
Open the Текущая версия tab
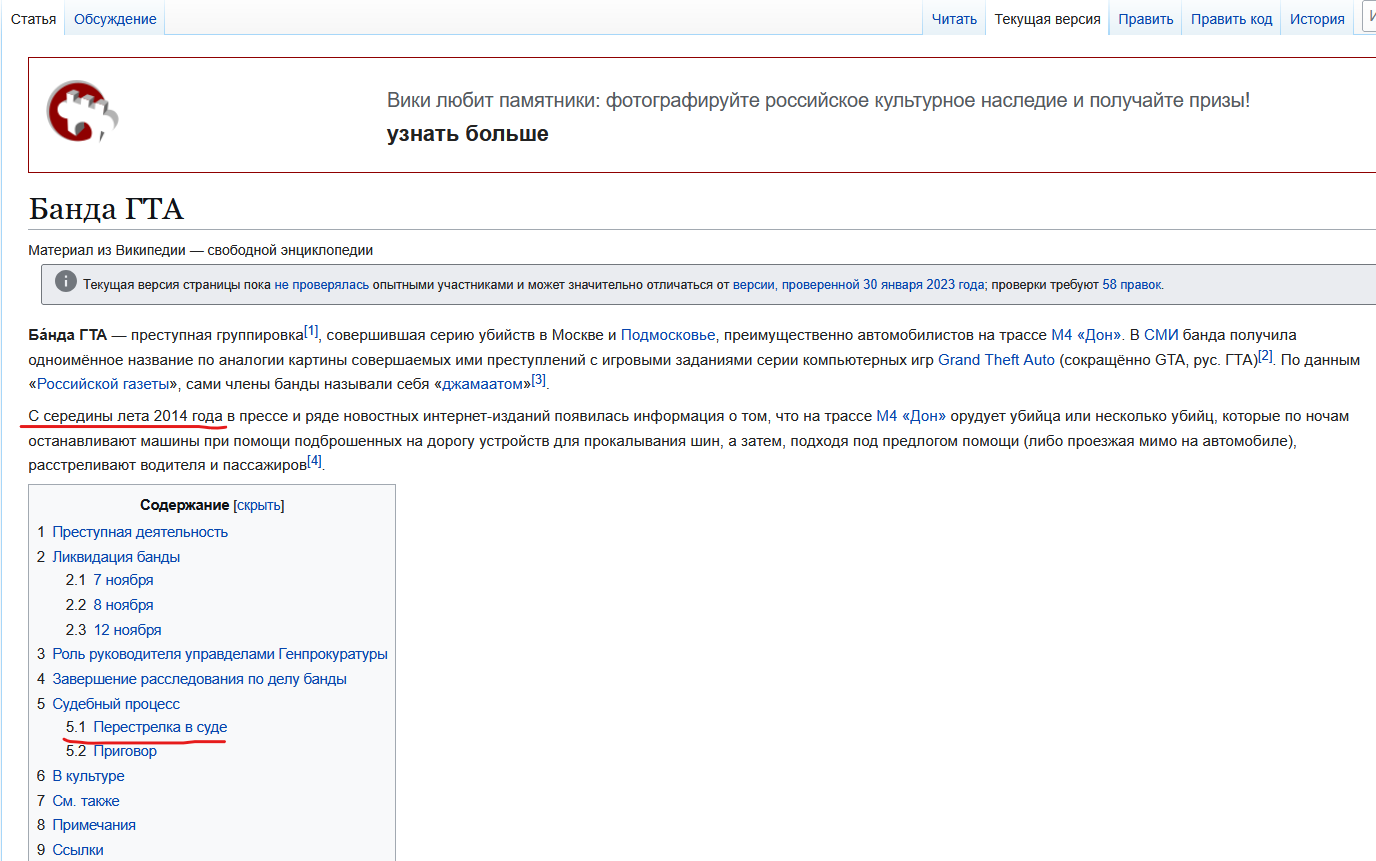1047,19
